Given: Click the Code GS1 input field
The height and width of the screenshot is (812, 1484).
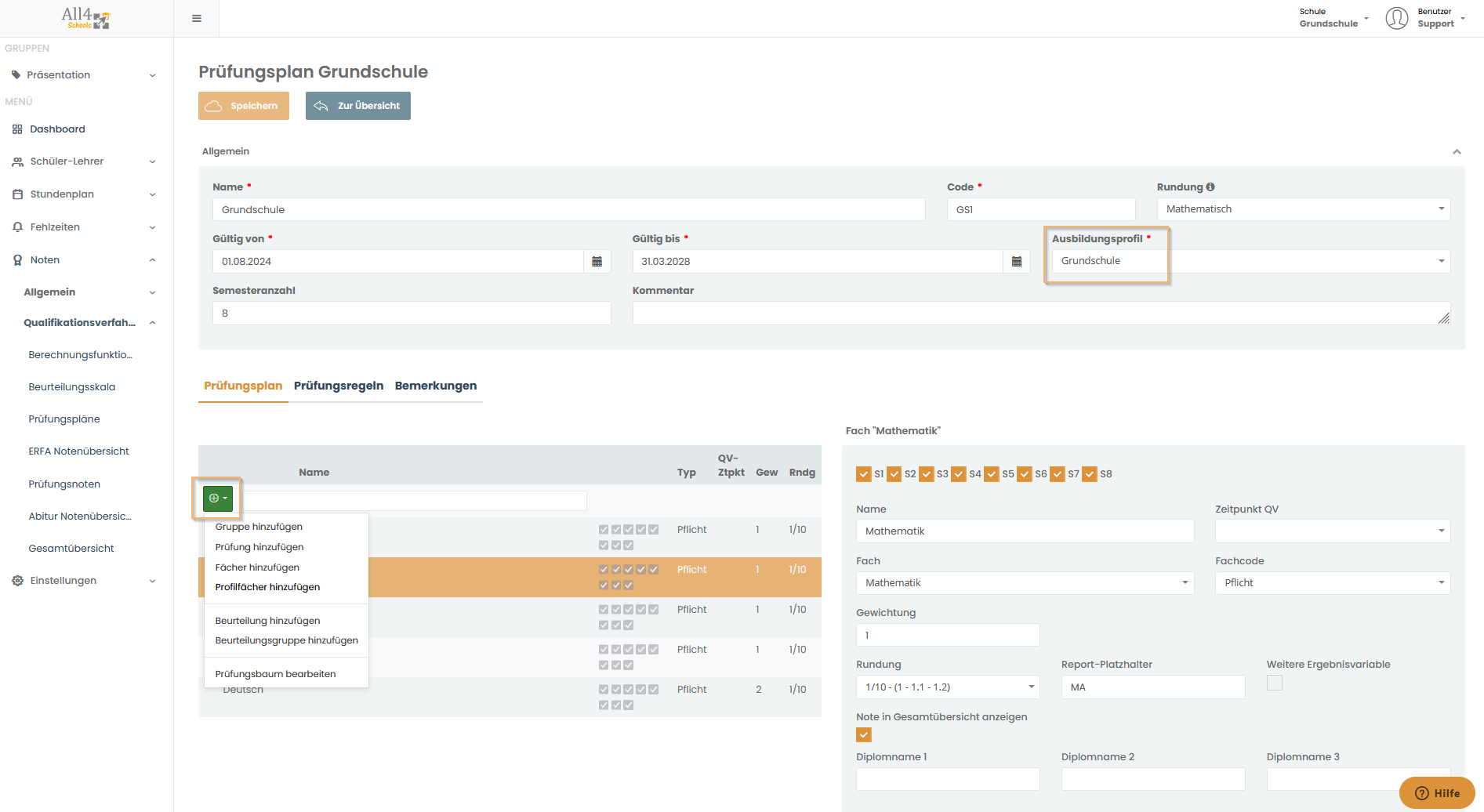Looking at the screenshot, I should pos(1041,209).
